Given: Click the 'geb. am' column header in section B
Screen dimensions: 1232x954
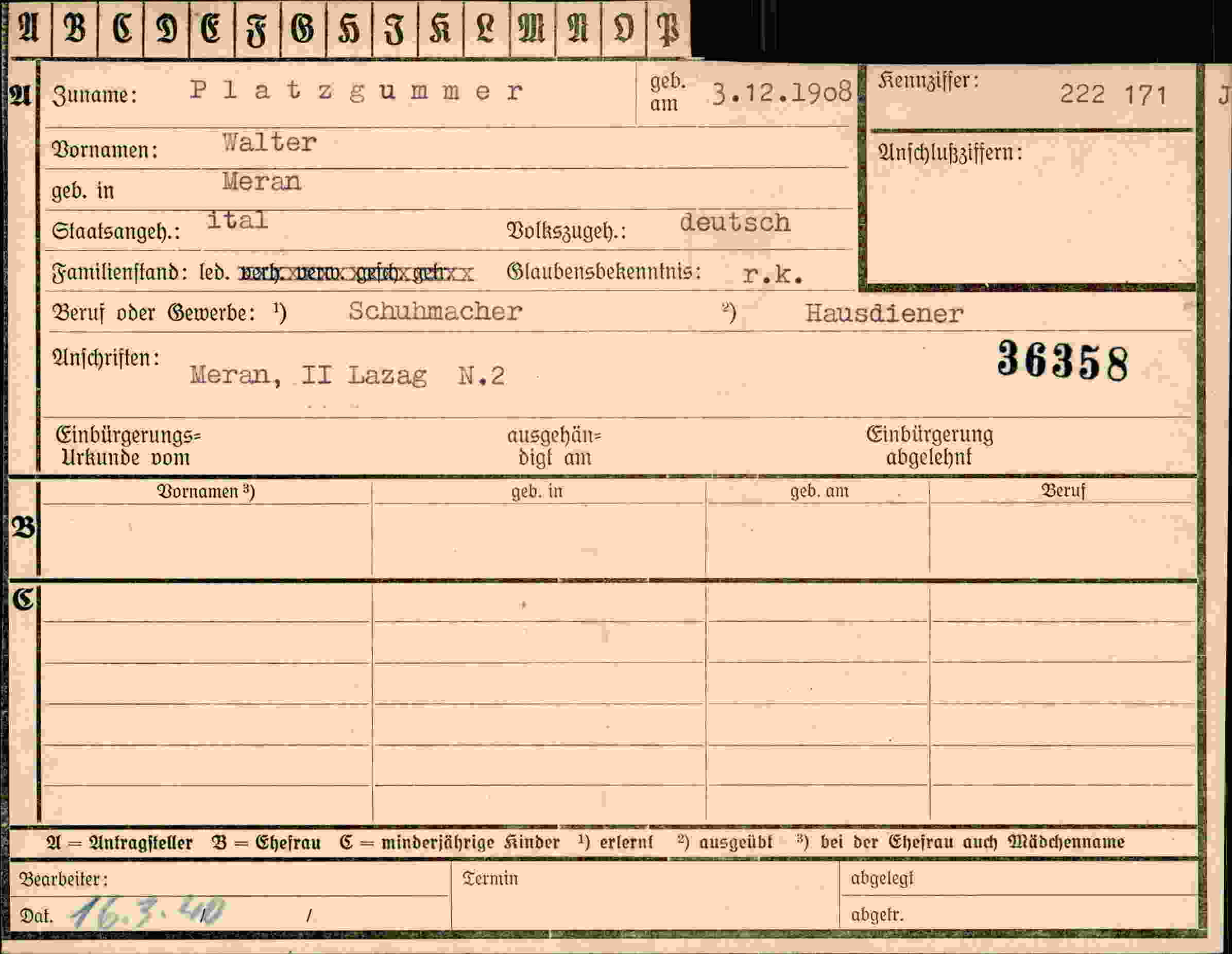Looking at the screenshot, I should 819,491.
